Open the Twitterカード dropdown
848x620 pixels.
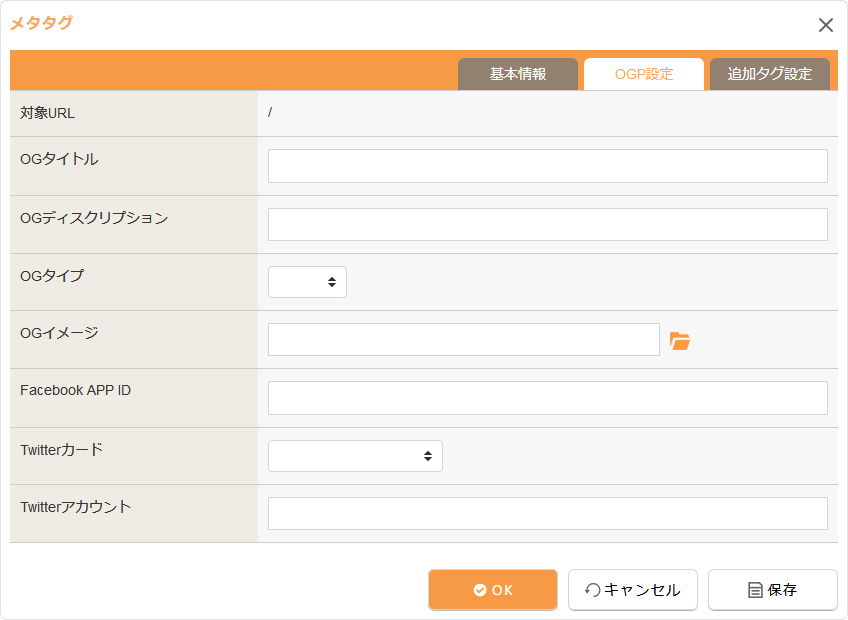click(x=355, y=456)
